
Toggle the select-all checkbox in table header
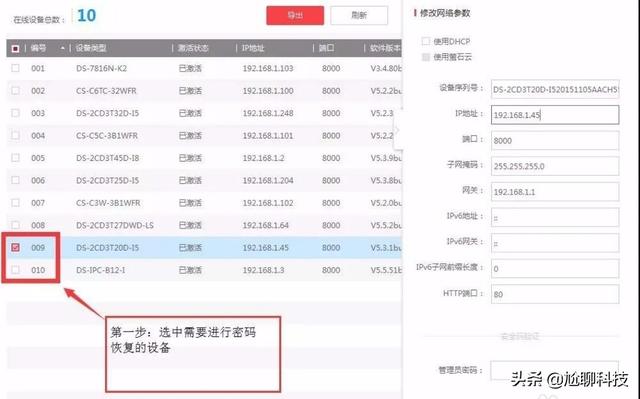(15, 49)
